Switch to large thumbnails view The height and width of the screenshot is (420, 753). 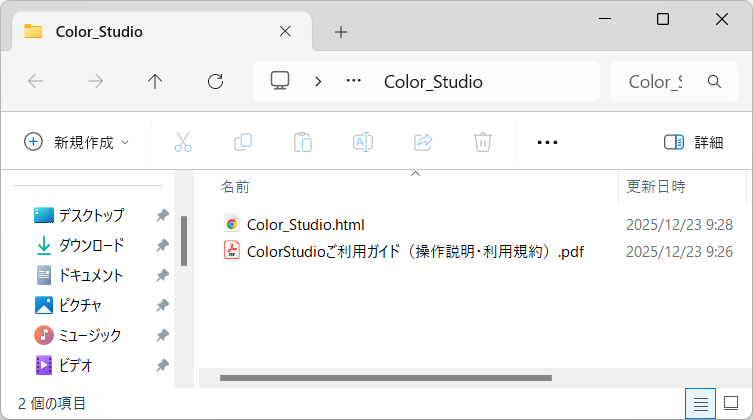[733, 404]
